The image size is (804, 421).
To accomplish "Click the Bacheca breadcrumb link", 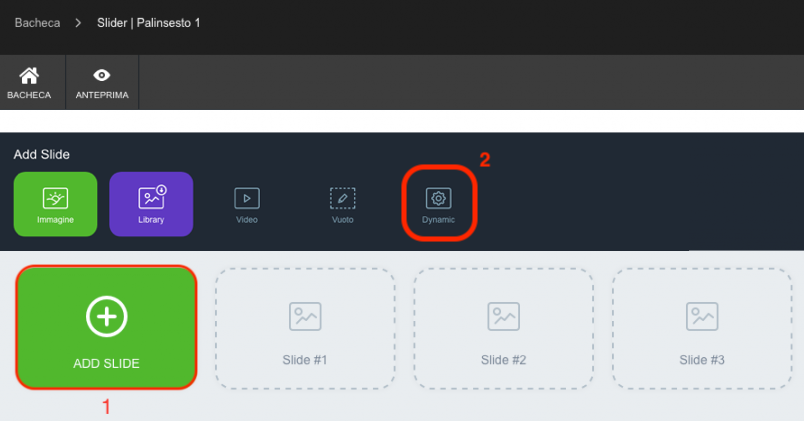I will tap(37, 23).
